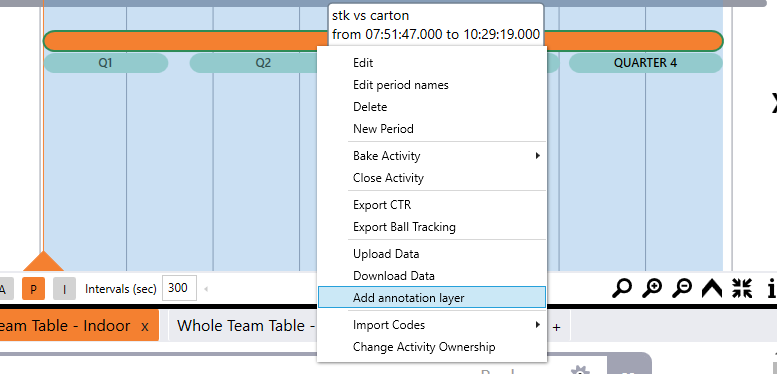Expand the Bake Activity submenu
Screen dimensions: 777x374
point(431,156)
